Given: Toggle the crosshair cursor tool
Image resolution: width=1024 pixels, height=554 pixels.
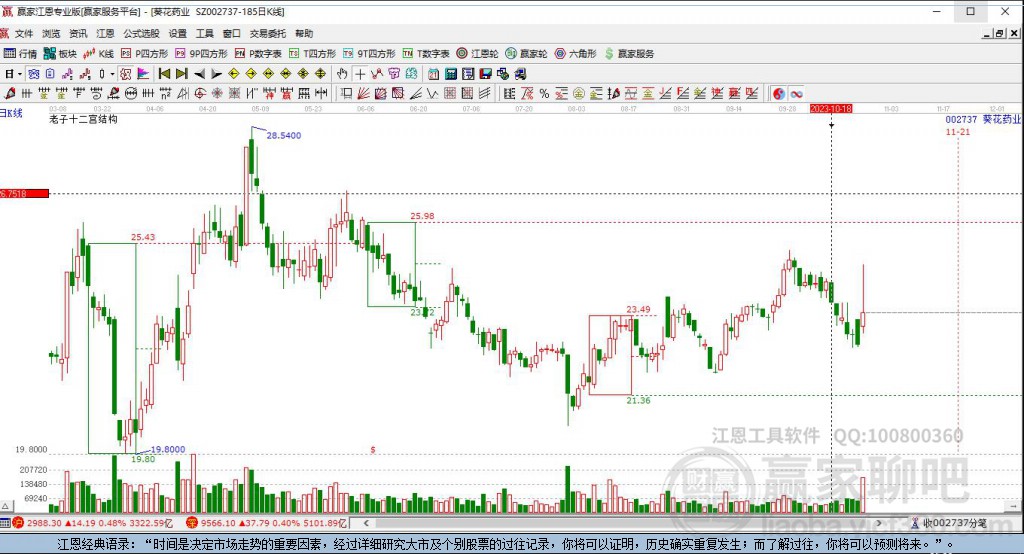Looking at the screenshot, I should point(360,74).
